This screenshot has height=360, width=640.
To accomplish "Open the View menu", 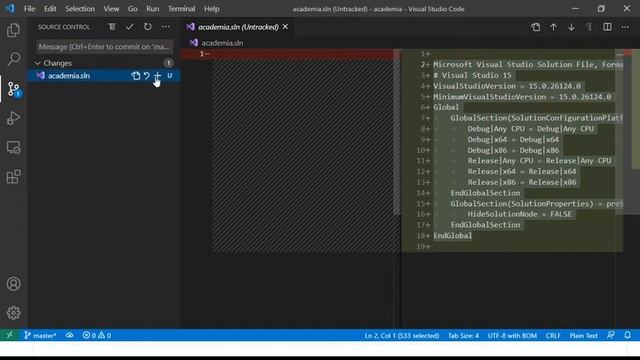I will [x=111, y=9].
